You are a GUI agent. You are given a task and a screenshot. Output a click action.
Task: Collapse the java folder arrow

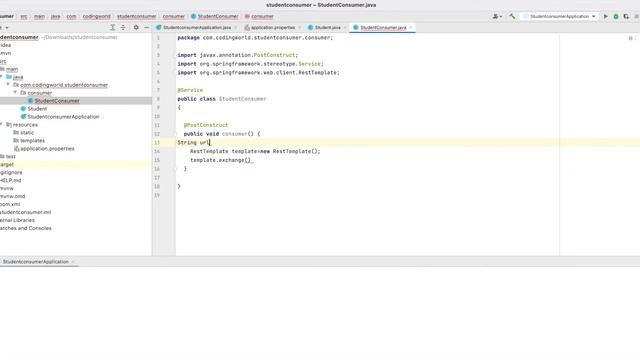click(2, 77)
